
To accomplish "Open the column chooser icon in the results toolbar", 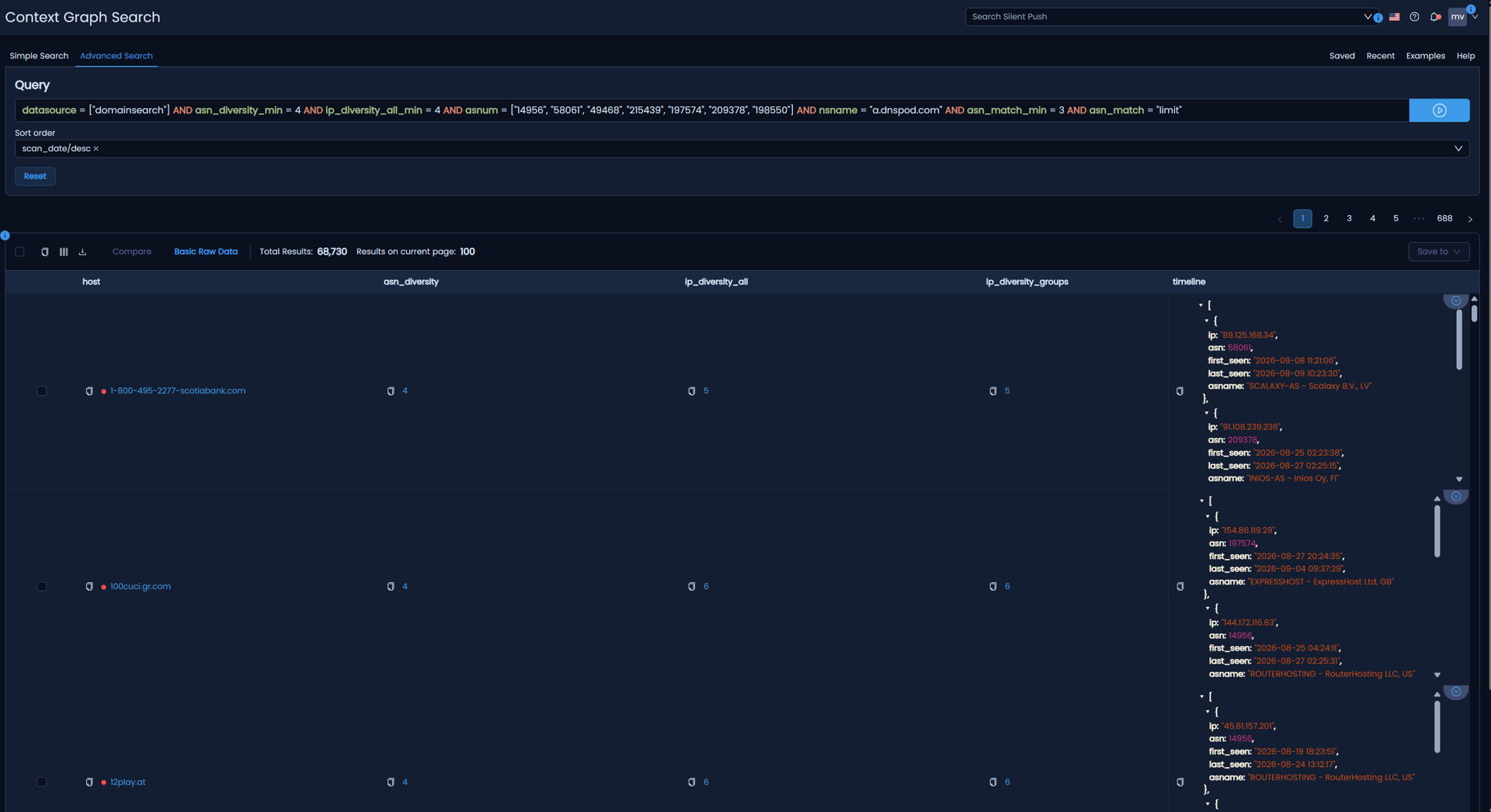I will (x=64, y=252).
